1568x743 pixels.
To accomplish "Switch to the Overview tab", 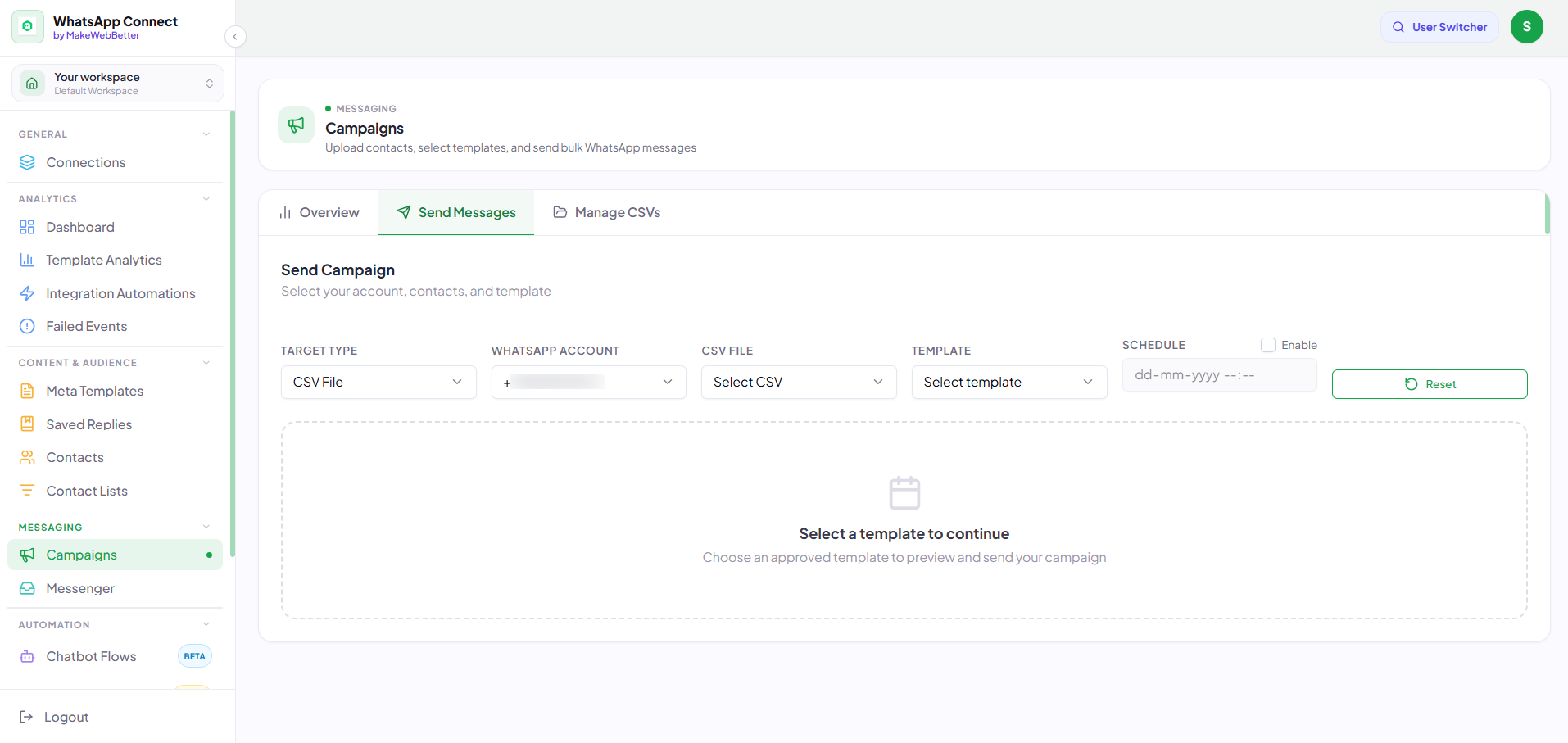I will coord(319,212).
